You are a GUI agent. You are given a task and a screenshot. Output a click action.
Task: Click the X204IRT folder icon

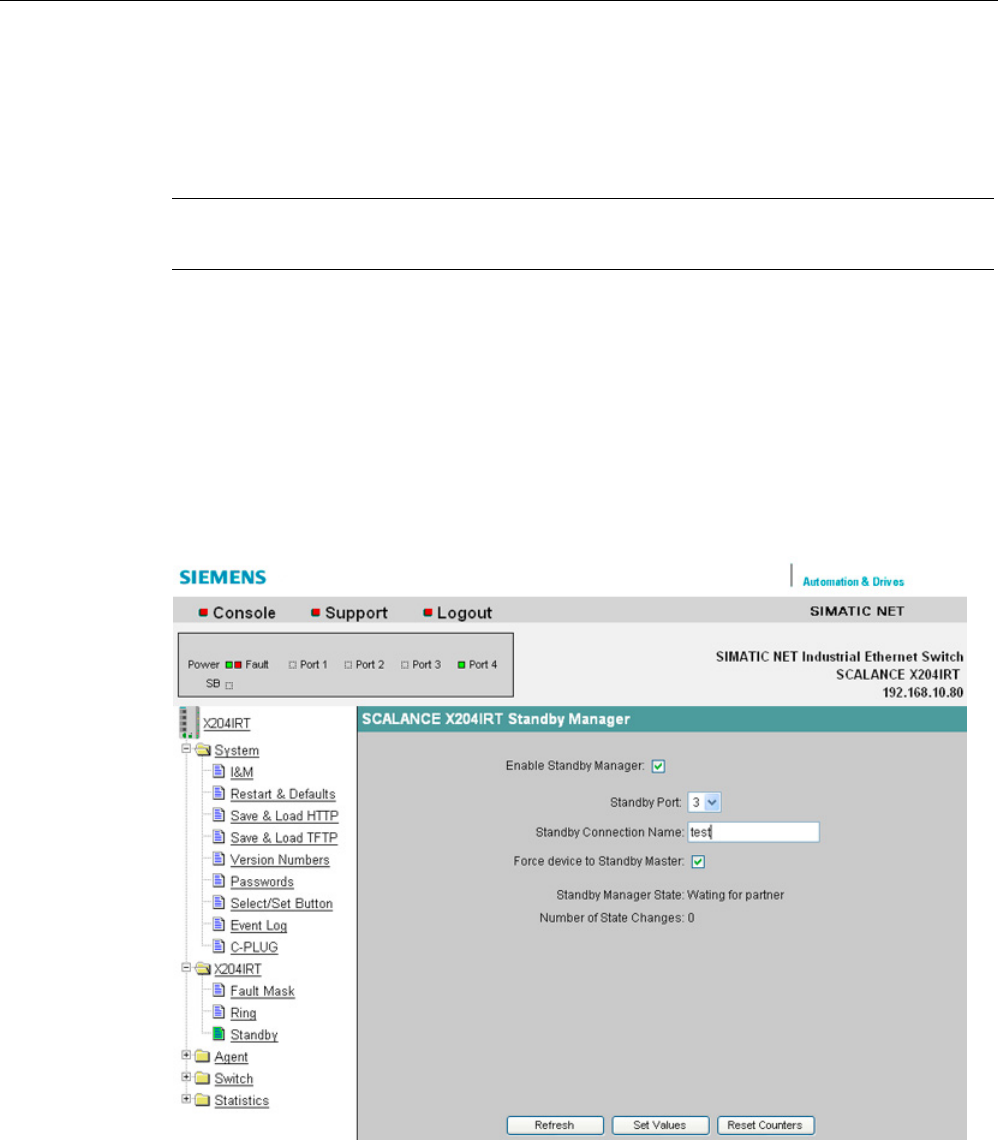[x=203, y=968]
